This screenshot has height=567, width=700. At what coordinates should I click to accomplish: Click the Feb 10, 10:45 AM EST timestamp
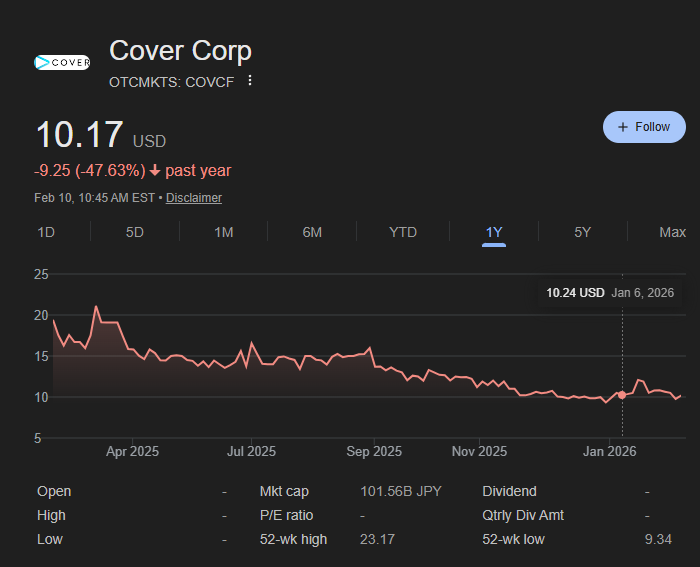[x=94, y=198]
